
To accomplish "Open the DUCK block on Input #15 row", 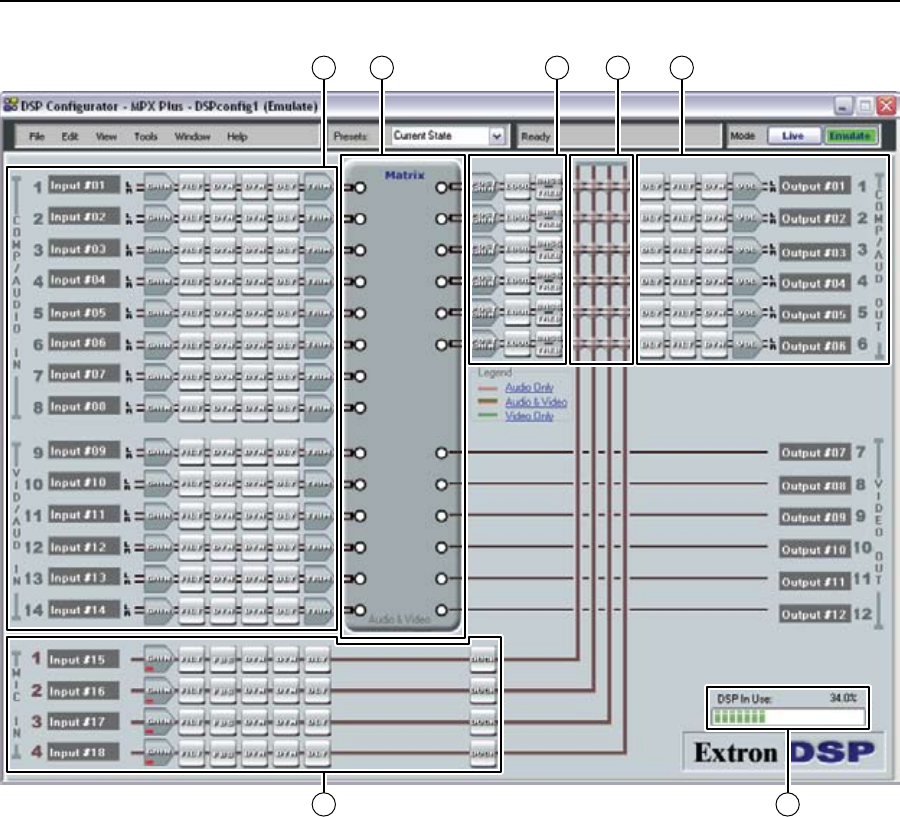I will (x=483, y=660).
